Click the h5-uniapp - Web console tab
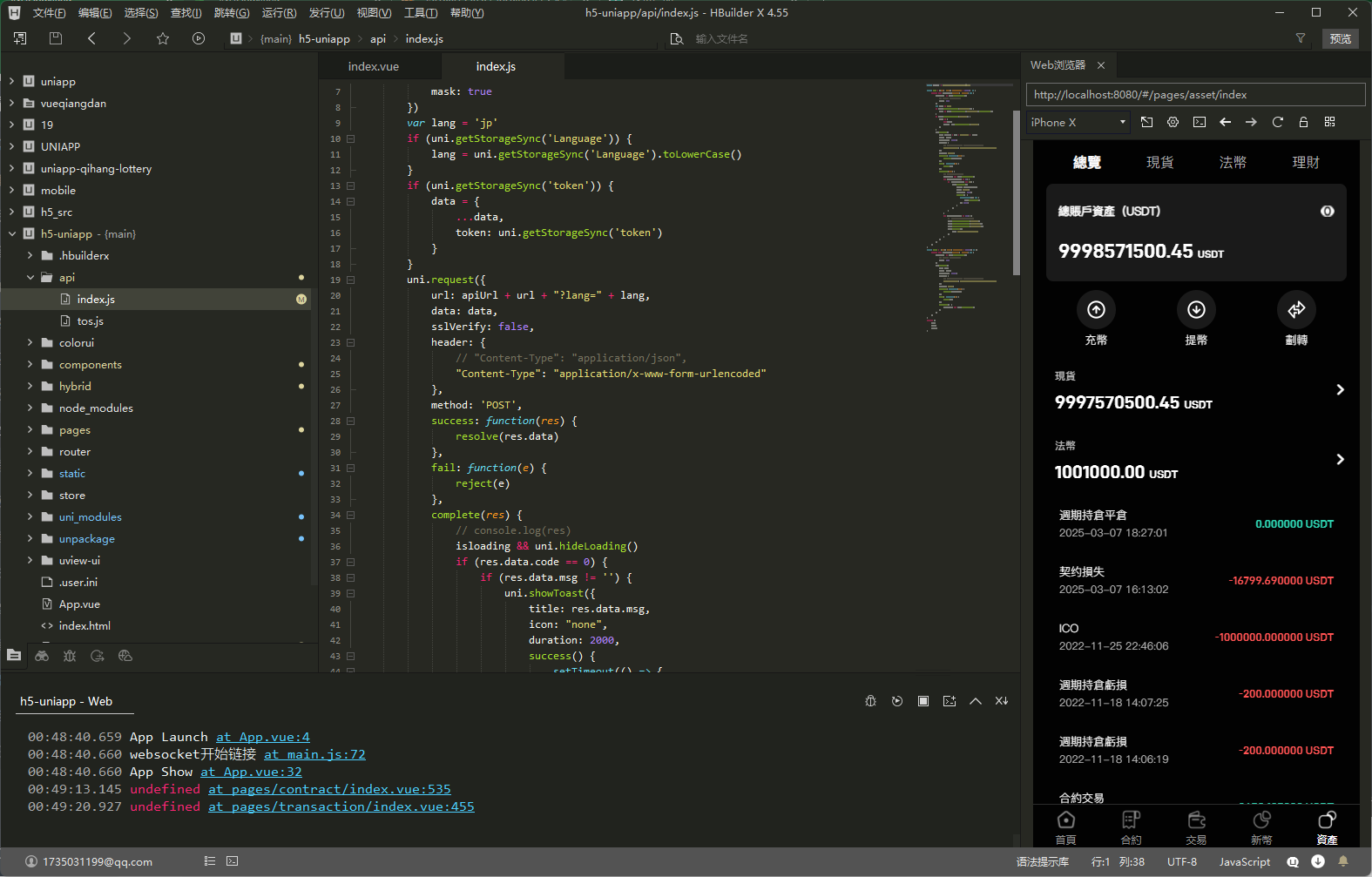Viewport: 1372px width, 877px height. [66, 701]
